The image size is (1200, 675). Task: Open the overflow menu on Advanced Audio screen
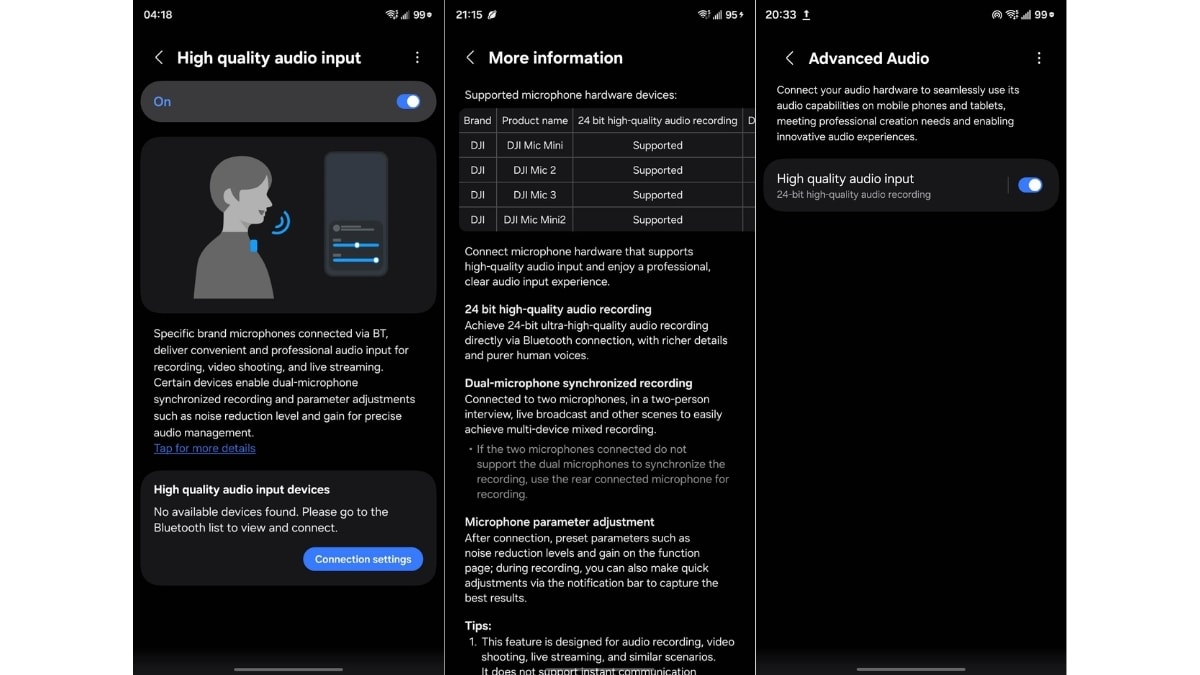(x=1039, y=58)
